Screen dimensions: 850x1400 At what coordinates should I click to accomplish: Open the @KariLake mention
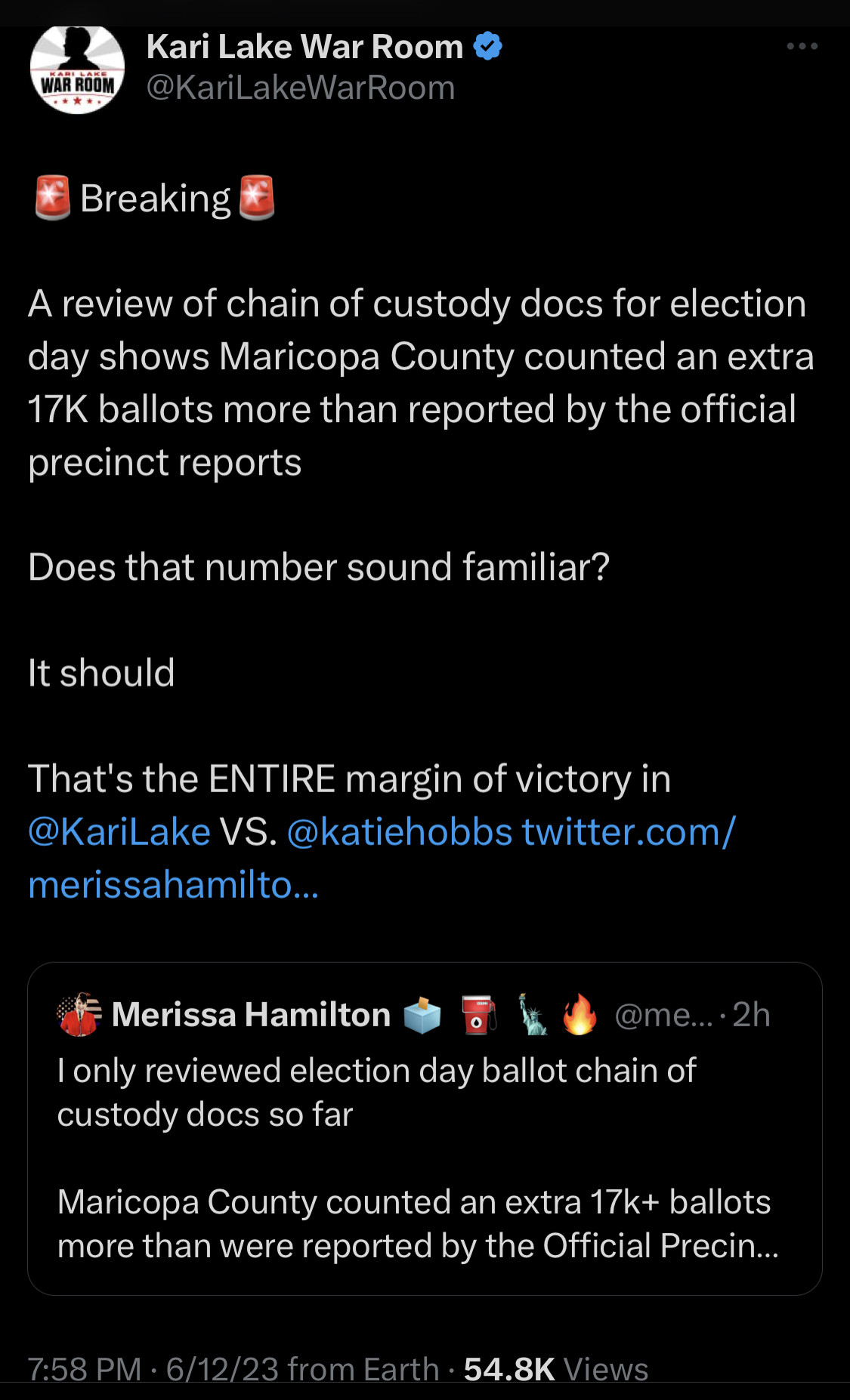pyautogui.click(x=119, y=832)
